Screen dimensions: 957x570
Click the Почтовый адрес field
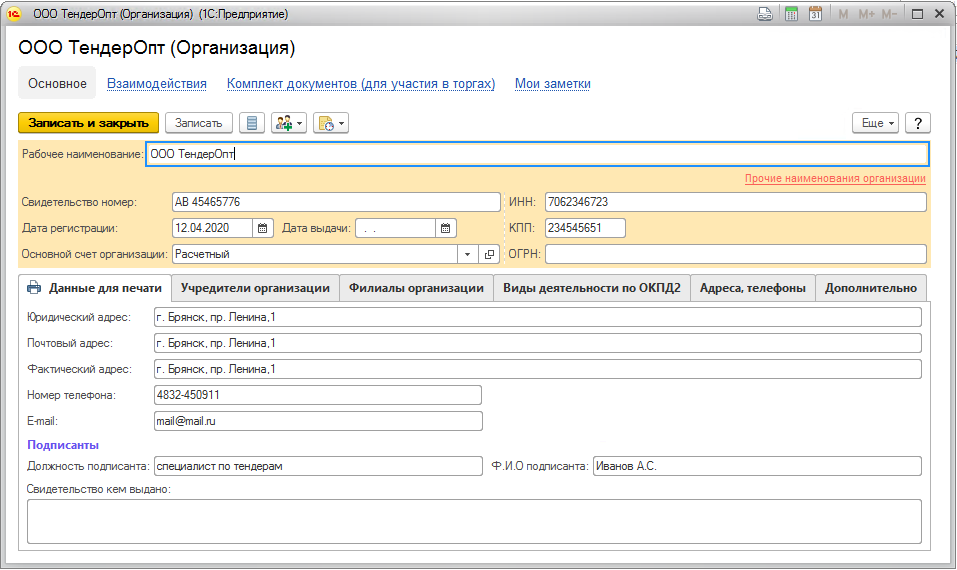(x=538, y=343)
